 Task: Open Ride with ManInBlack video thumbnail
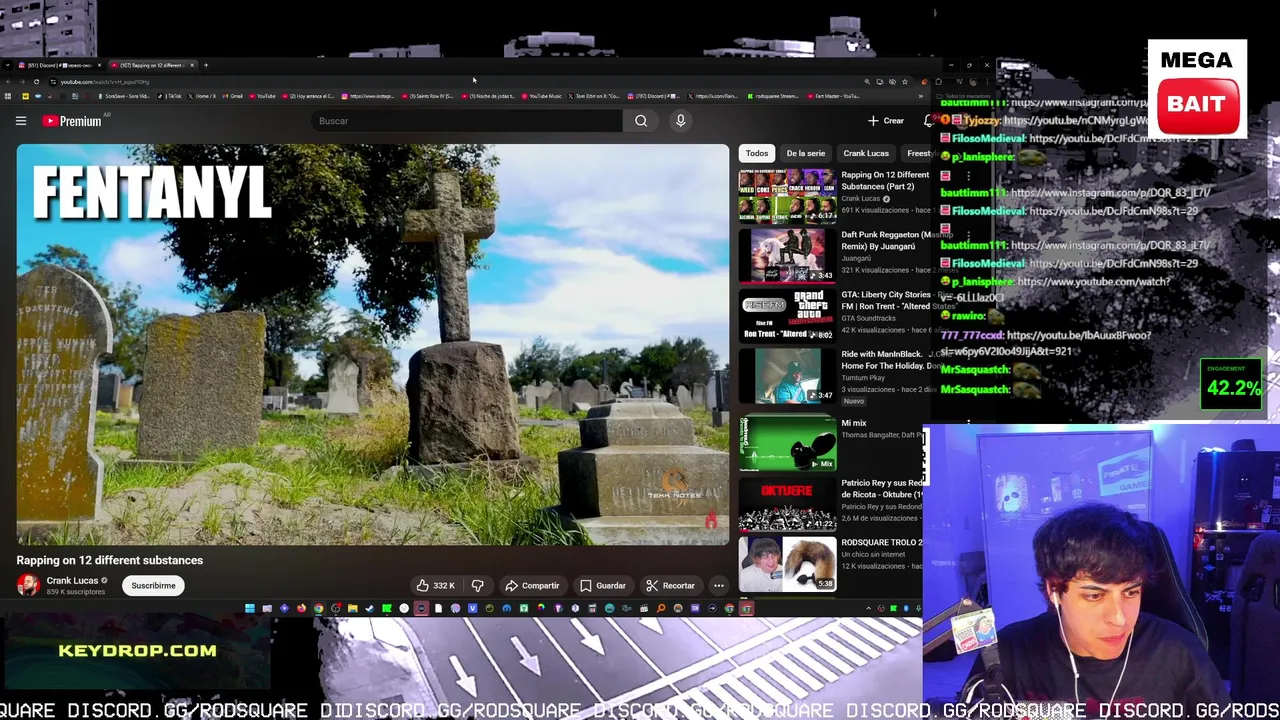pyautogui.click(x=787, y=376)
